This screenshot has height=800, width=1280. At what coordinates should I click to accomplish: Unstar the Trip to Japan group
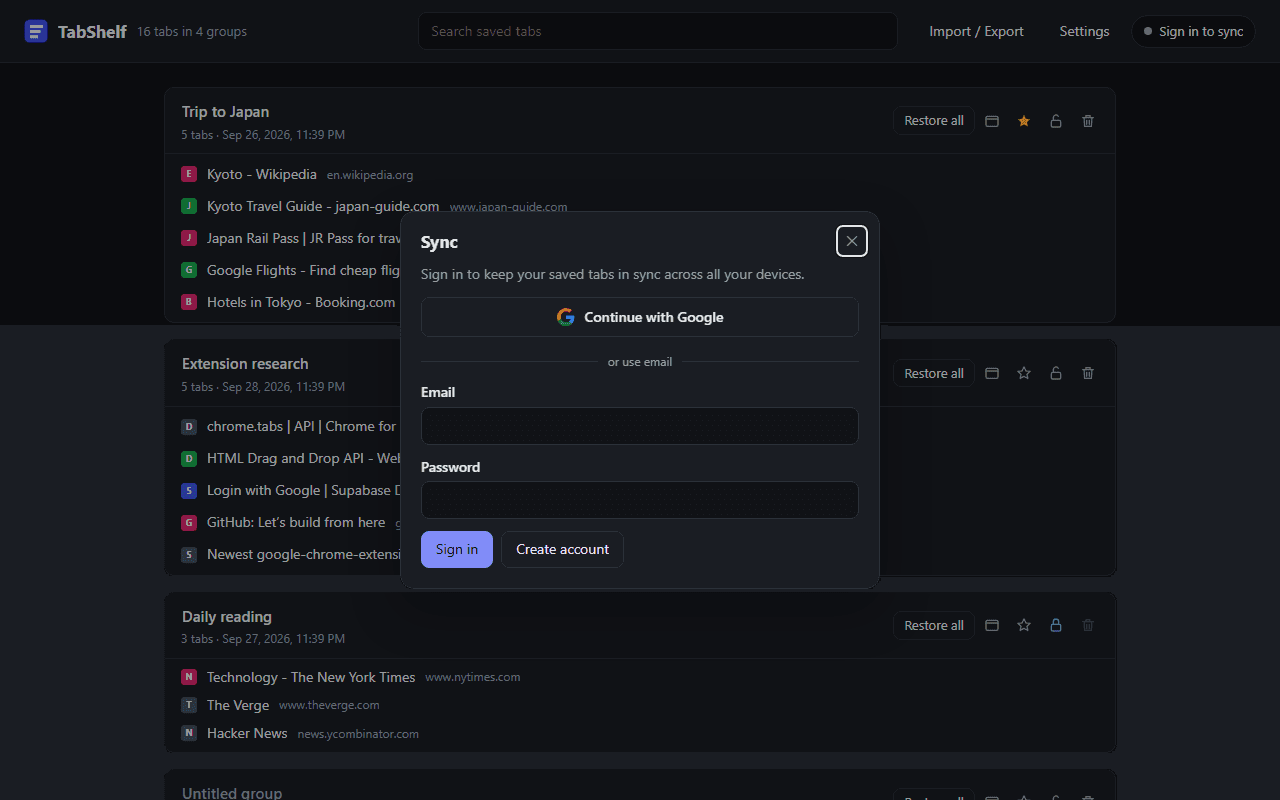1024,121
